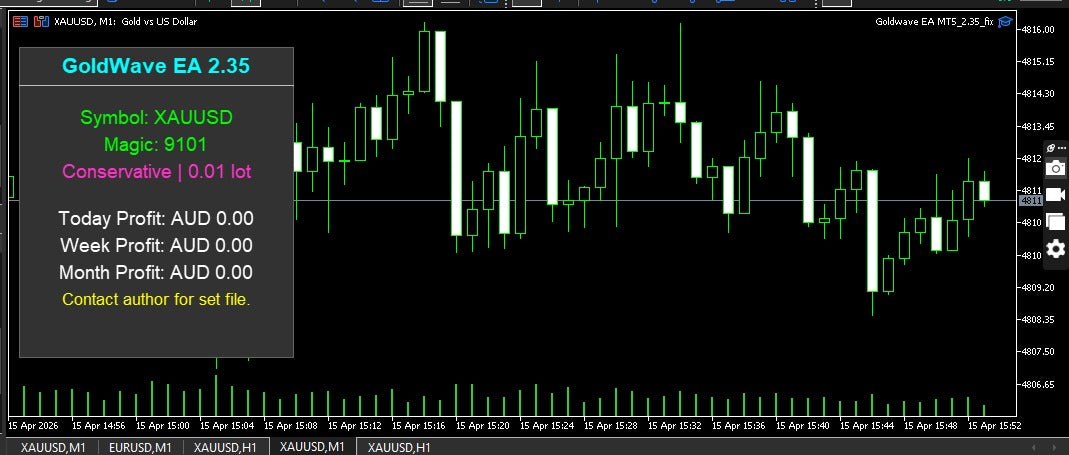Click the 'Contact author for set file.' text

[156, 299]
